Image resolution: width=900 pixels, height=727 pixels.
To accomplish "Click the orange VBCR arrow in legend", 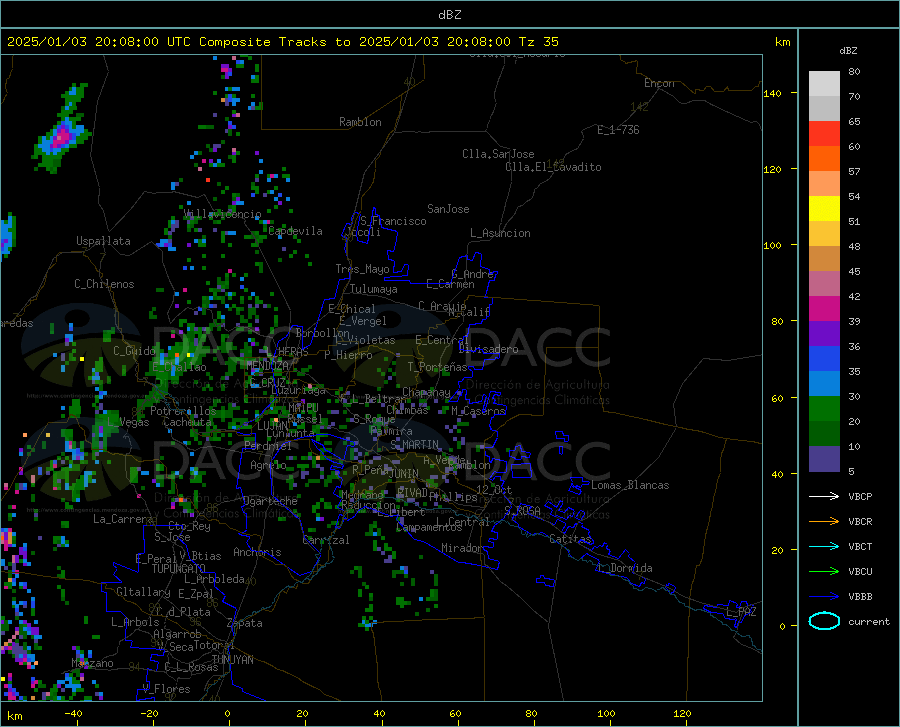I will pyautogui.click(x=824, y=522).
